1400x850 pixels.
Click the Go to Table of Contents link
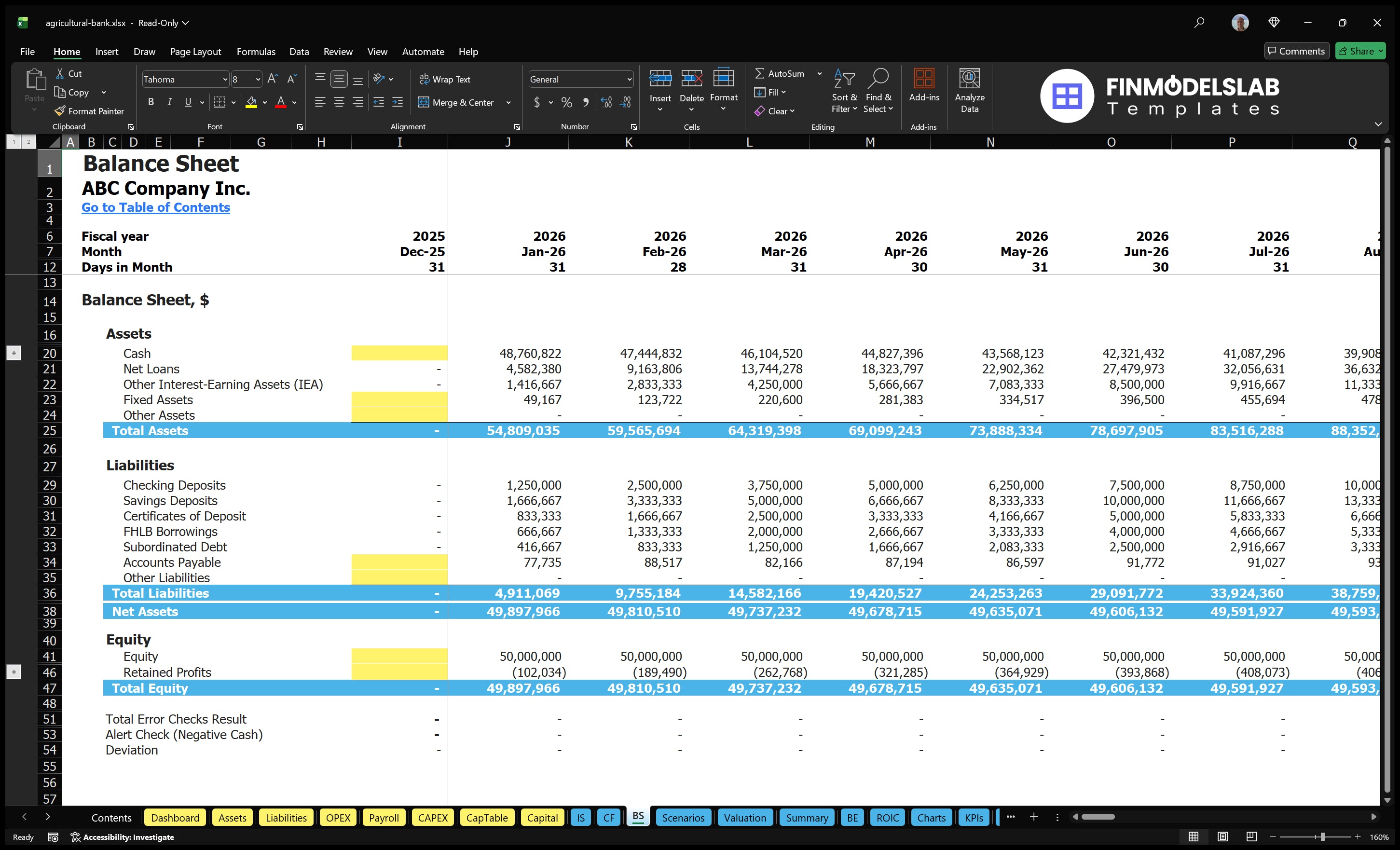coord(156,207)
